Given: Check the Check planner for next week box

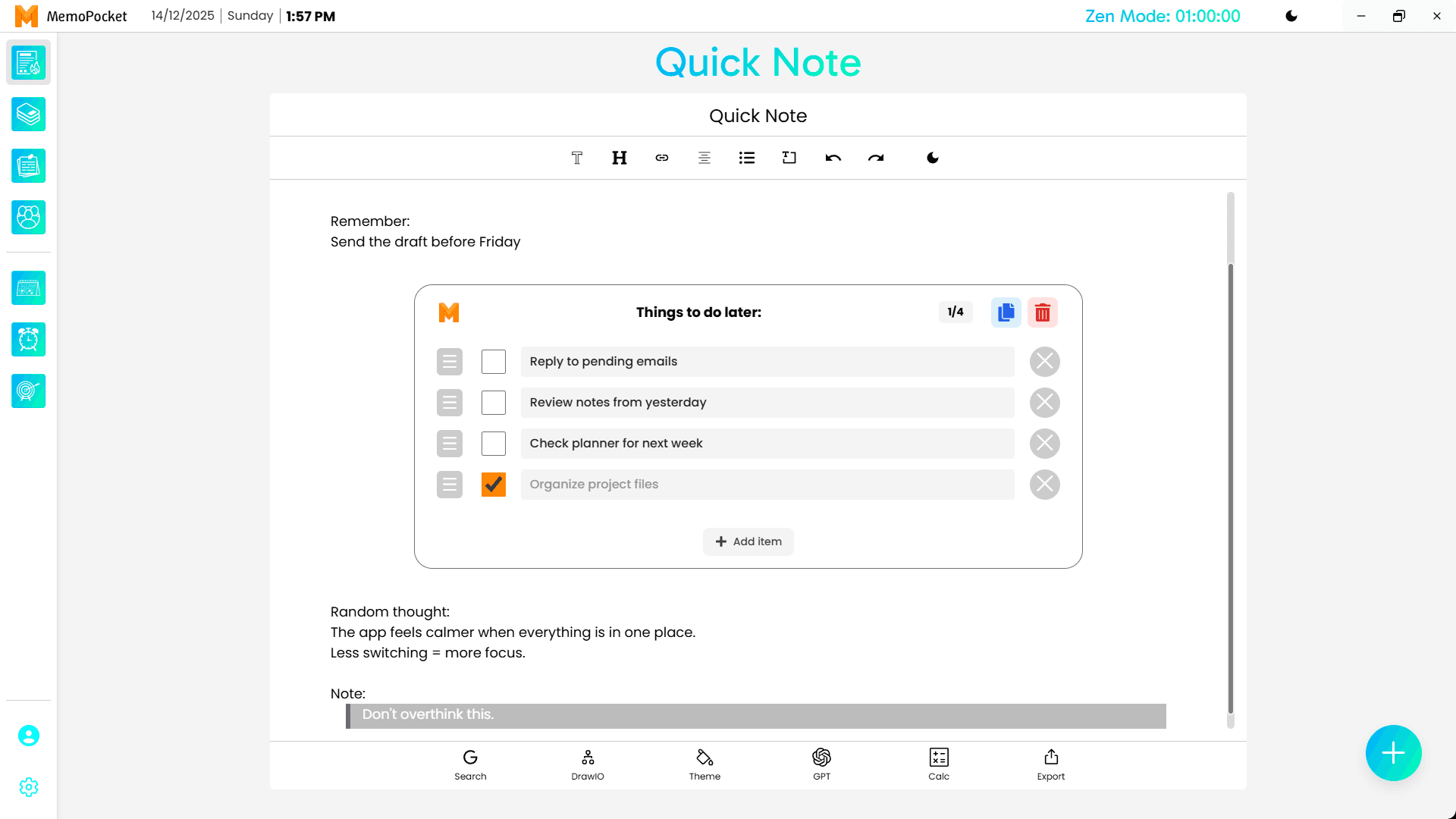Looking at the screenshot, I should point(494,444).
